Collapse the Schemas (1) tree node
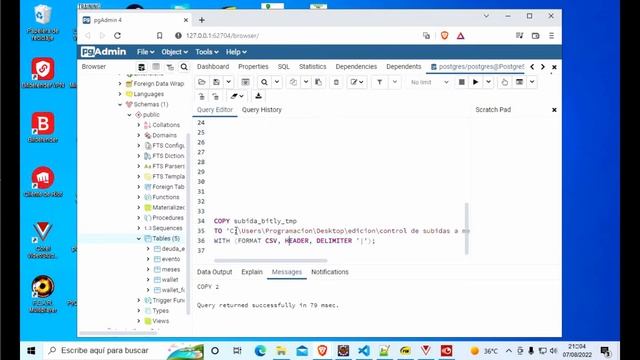Image resolution: width=640 pixels, height=360 pixels. pos(120,104)
